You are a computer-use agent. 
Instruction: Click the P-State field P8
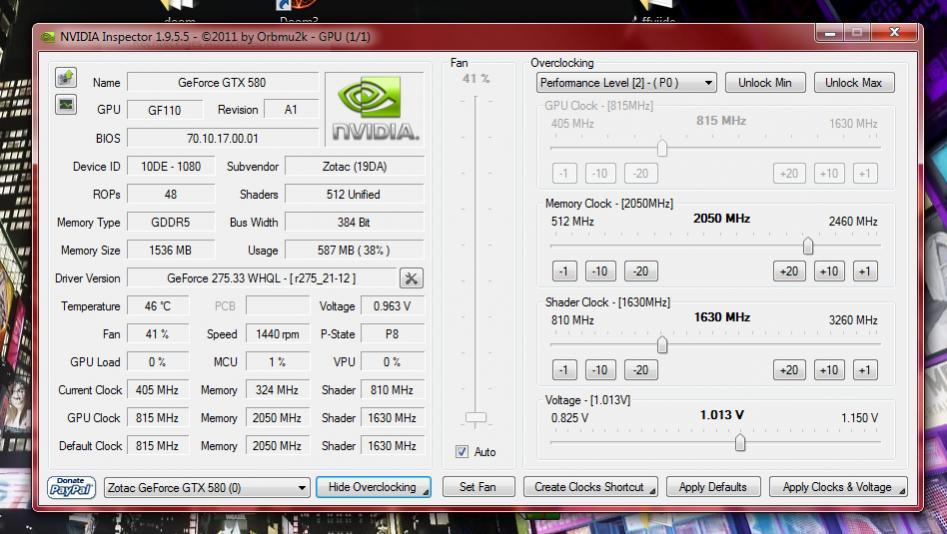pos(393,333)
